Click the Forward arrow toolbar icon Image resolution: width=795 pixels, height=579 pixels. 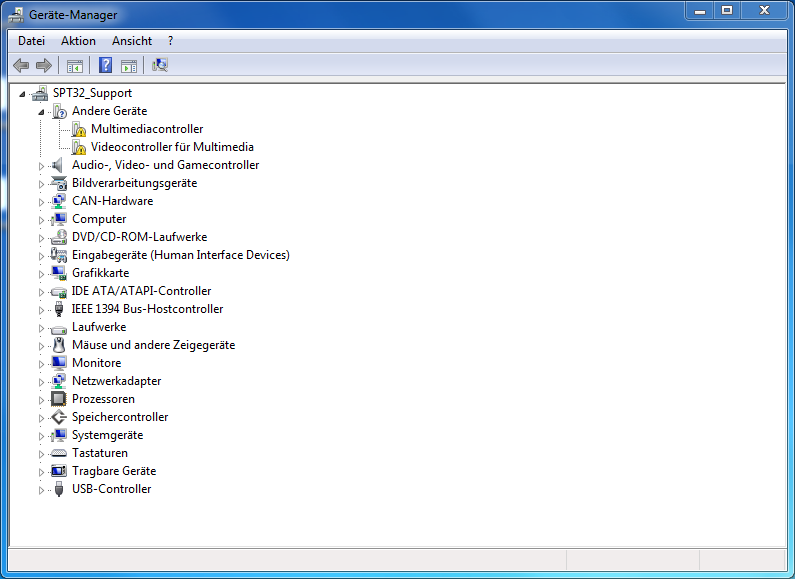click(x=43, y=66)
